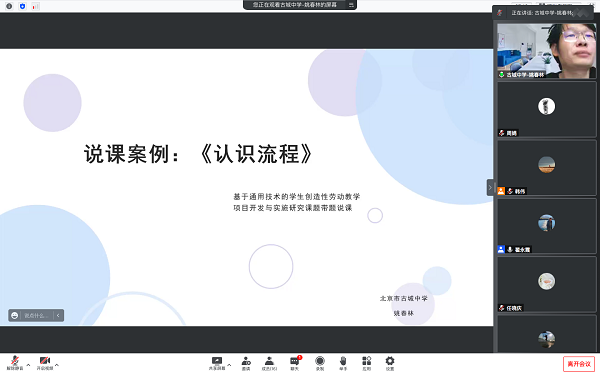The width and height of the screenshot is (600, 375).
Task: Expand audio options arrow beside microphone
Action: coord(28,365)
